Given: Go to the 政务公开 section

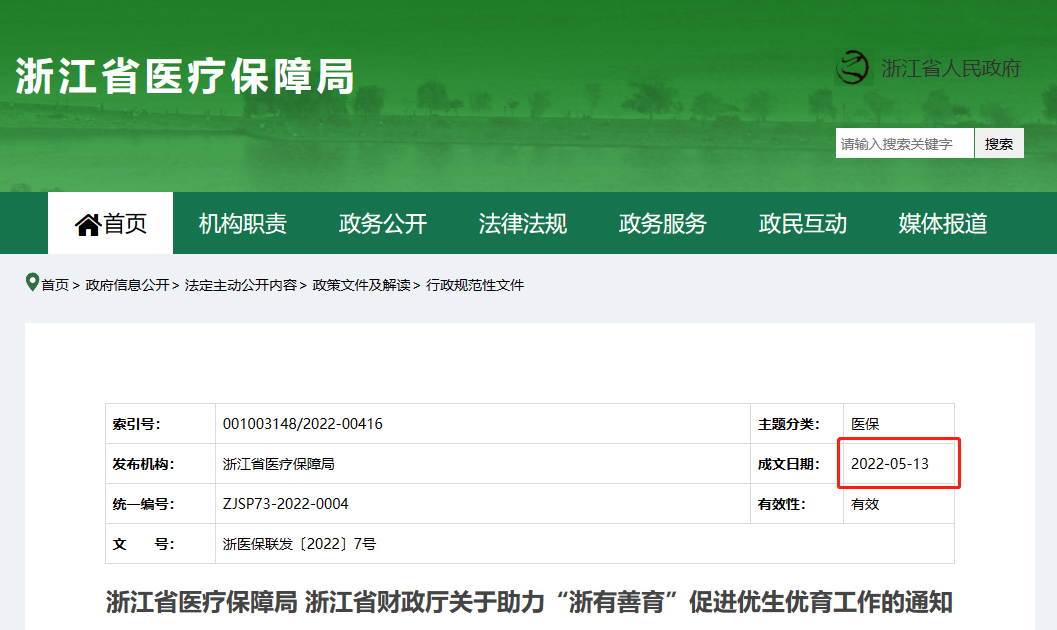Looking at the screenshot, I should tap(382, 224).
